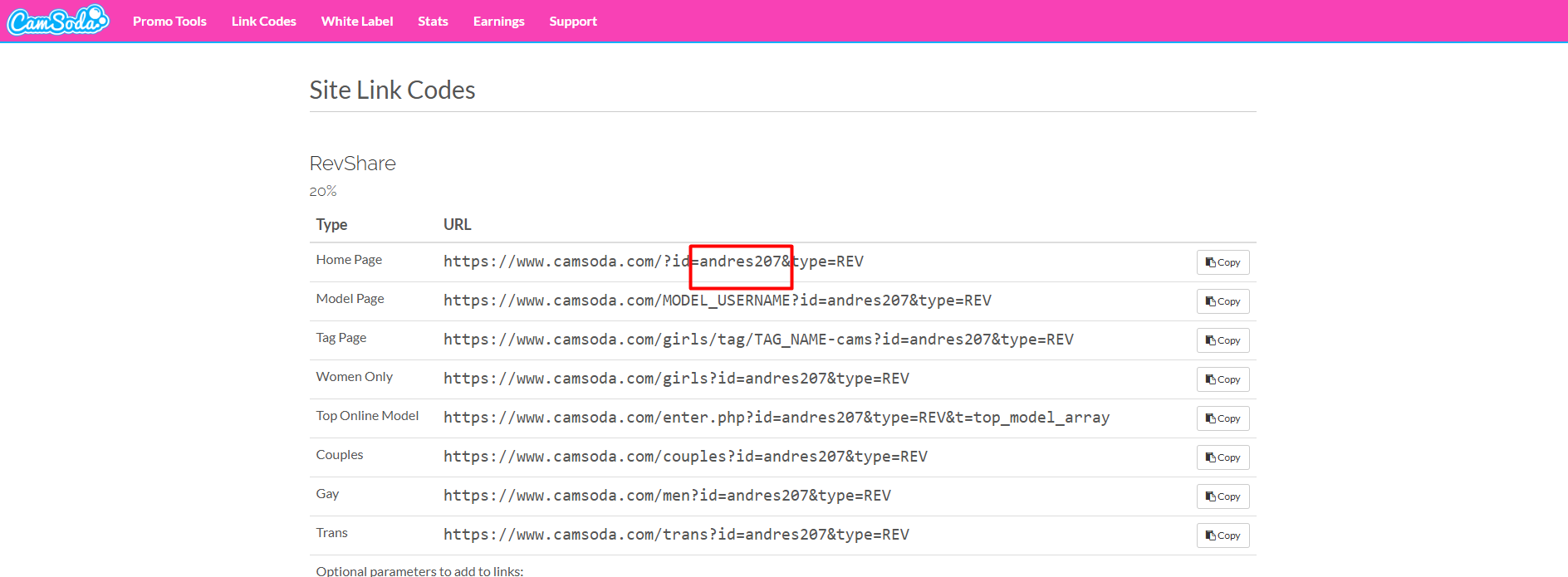Click the Model Page URL text
This screenshot has width=1568, height=577.
click(x=717, y=301)
